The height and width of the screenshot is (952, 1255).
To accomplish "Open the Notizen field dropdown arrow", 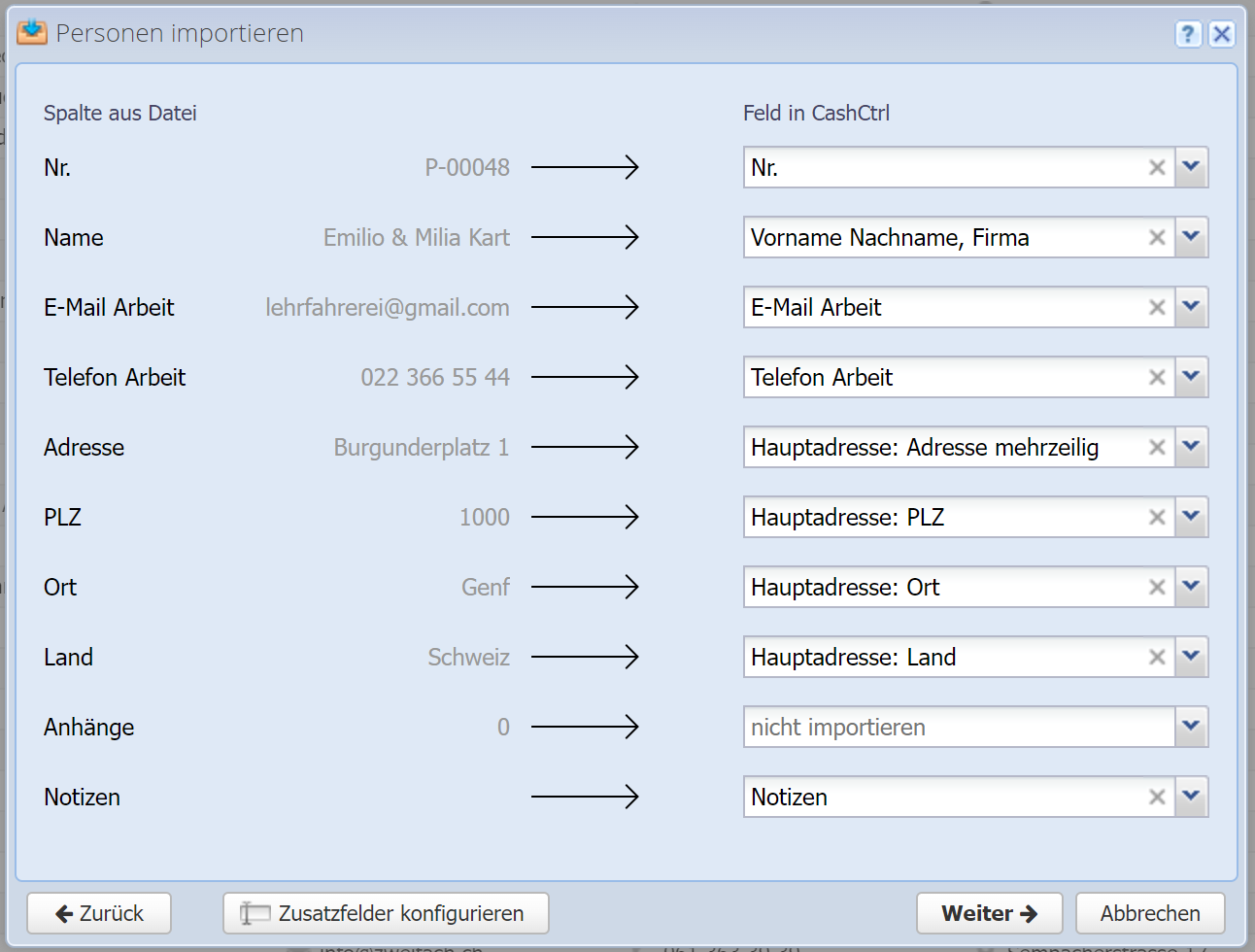I will click(1191, 797).
